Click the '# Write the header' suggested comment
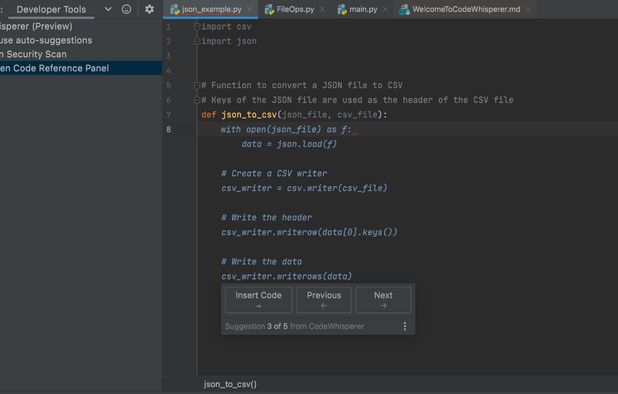Image resolution: width=618 pixels, height=394 pixels. (266, 217)
